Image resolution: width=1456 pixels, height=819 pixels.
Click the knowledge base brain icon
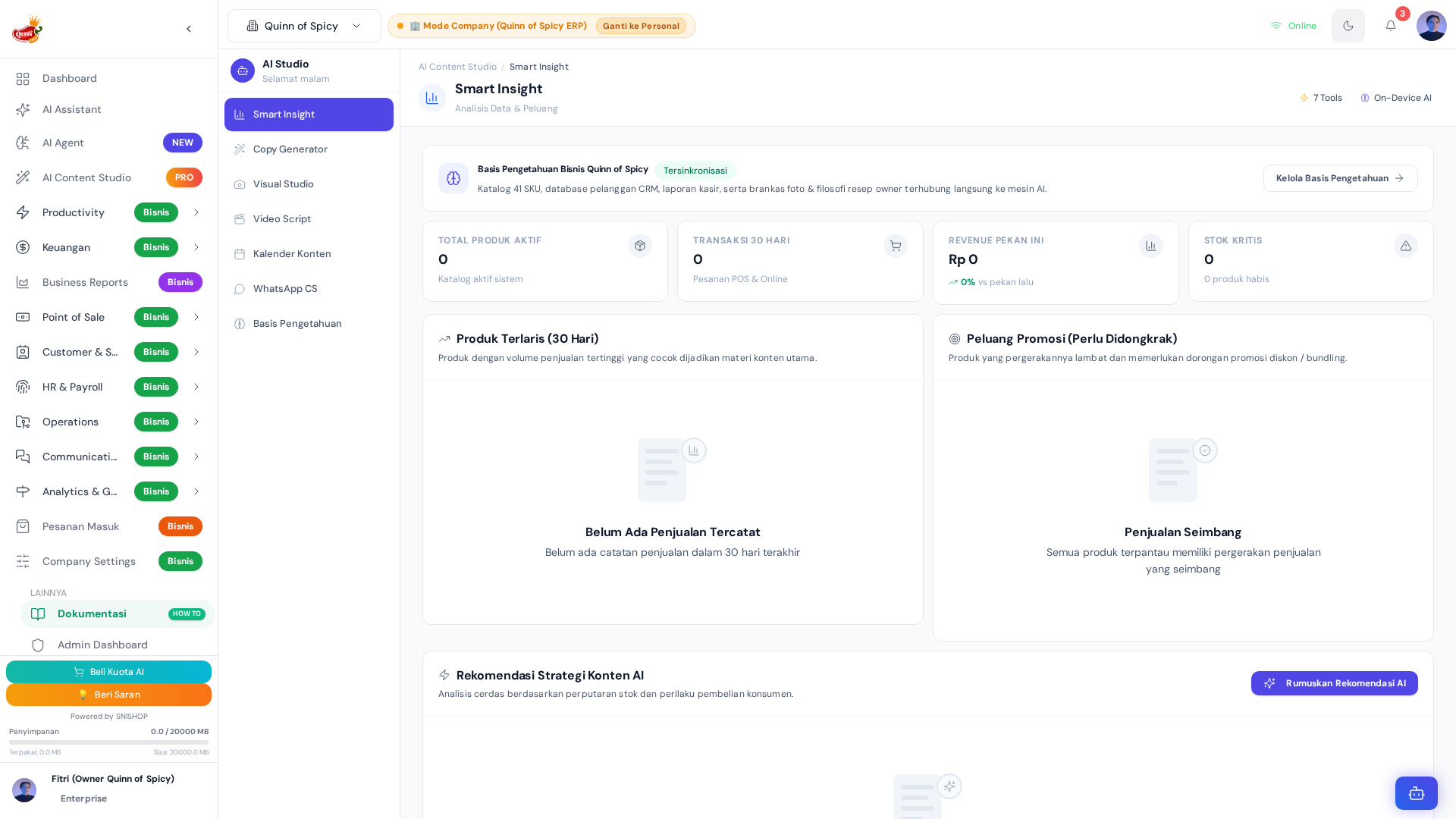453,178
